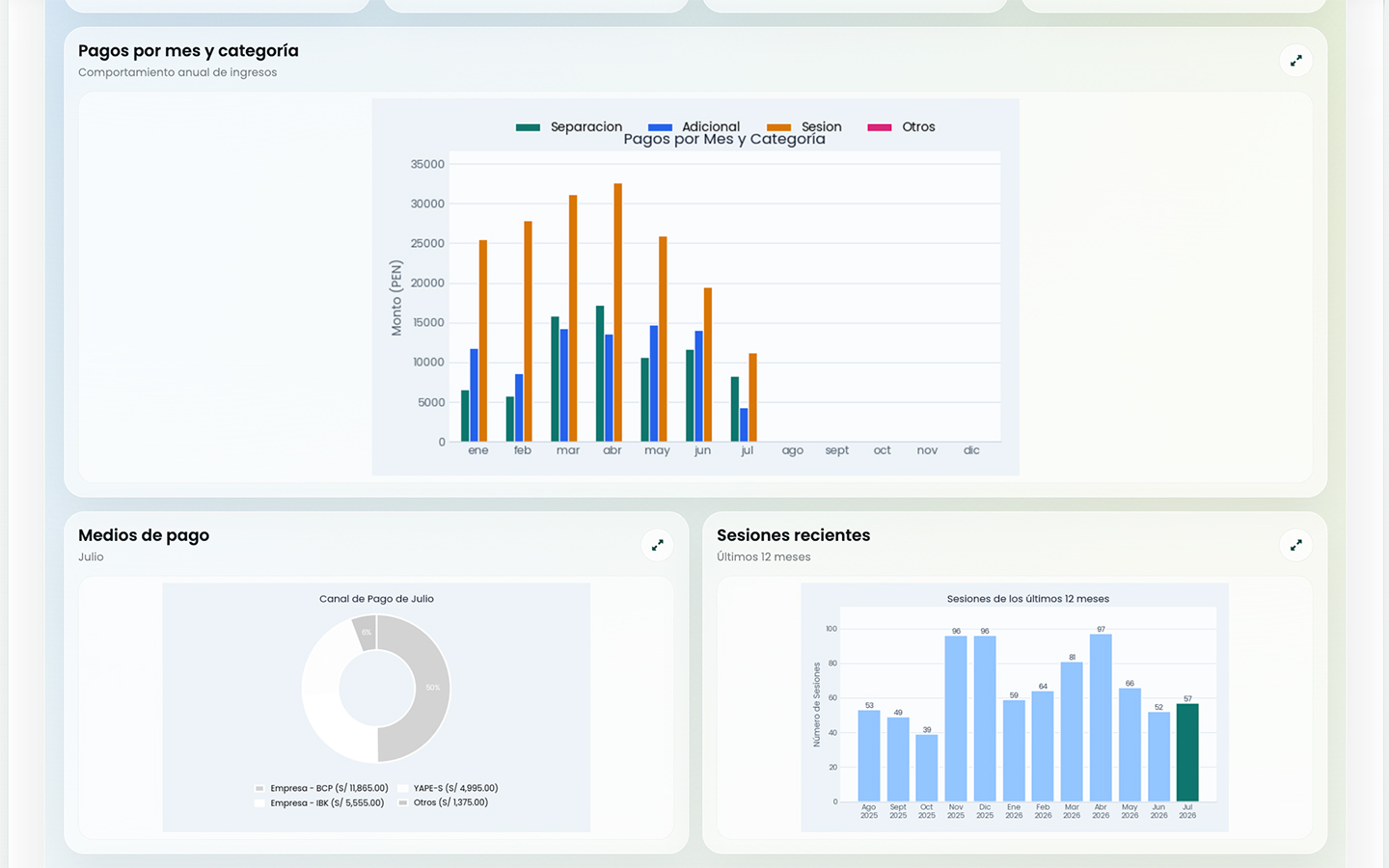Click the Abr 2026 bar labeled 97
This screenshot has height=868, width=1389.
pyautogui.click(x=1101, y=718)
